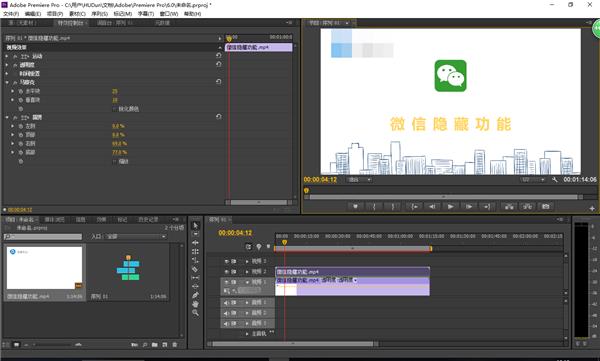Click the Find search icon in project panel
Image resolution: width=600 pixels, height=361 pixels.
(x=145, y=345)
